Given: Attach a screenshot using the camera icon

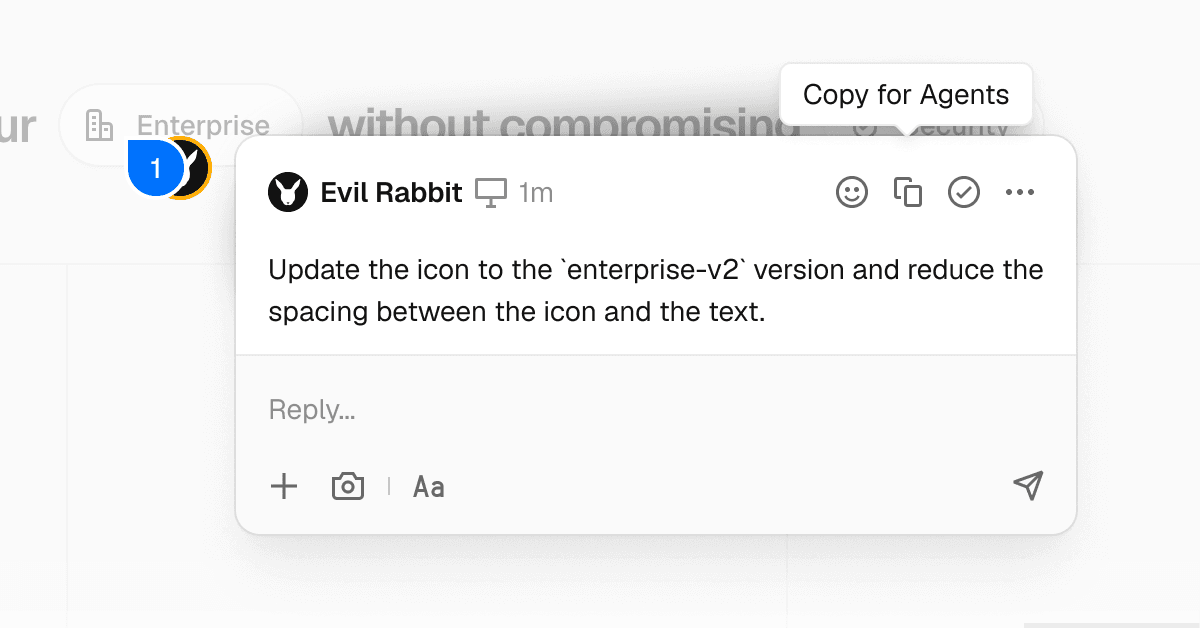Looking at the screenshot, I should click(x=348, y=487).
